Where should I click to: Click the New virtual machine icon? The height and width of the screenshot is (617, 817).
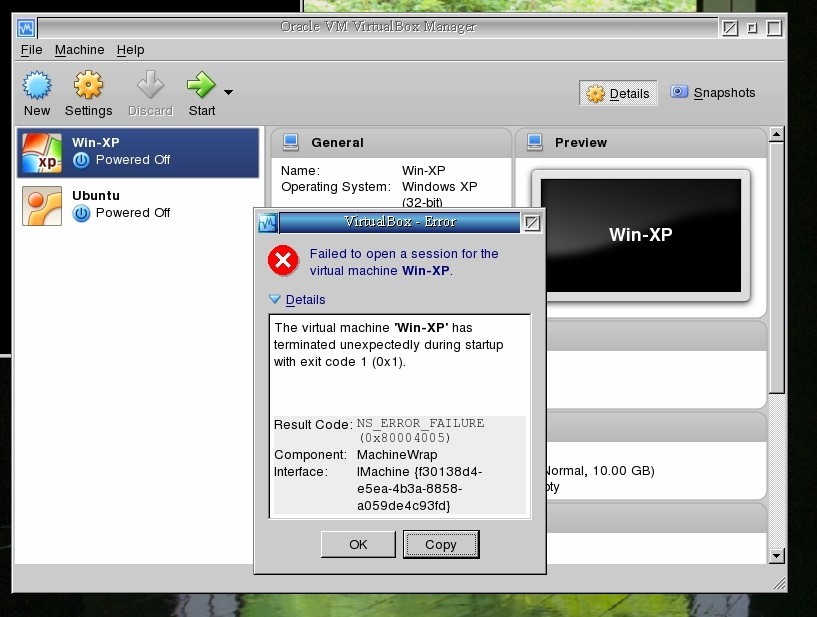37,85
